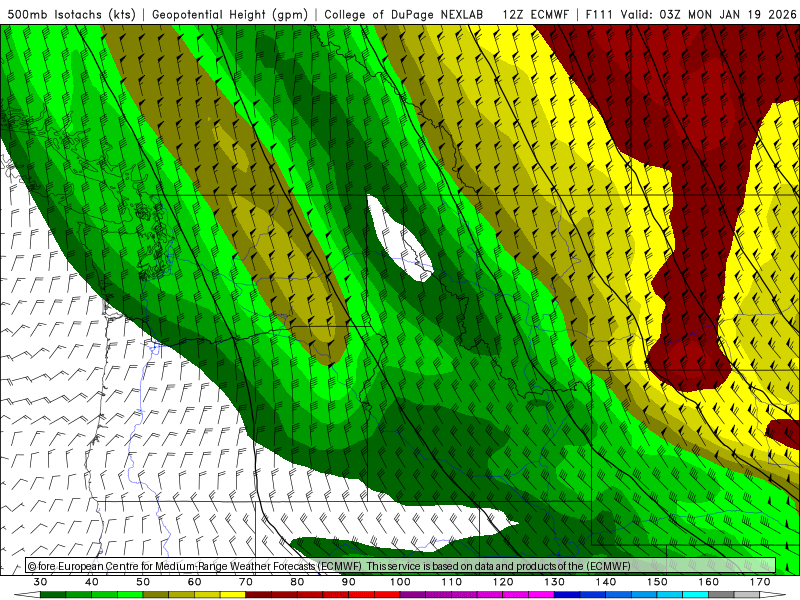Image resolution: width=800 pixels, height=600 pixels.
Task: Select the bright green 45-50 kt legend swatch
Action: (130, 595)
